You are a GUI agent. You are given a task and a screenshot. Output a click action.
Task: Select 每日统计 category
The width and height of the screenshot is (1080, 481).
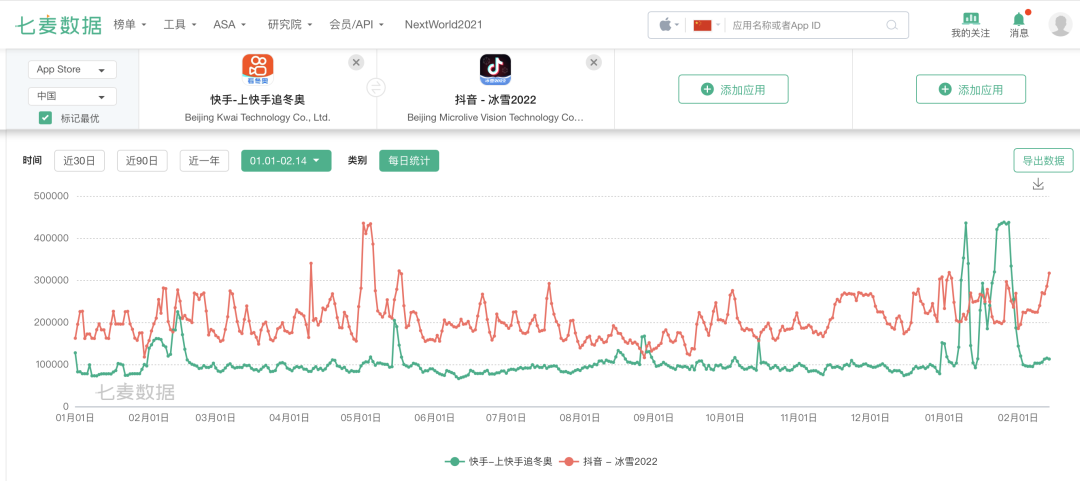coord(409,161)
